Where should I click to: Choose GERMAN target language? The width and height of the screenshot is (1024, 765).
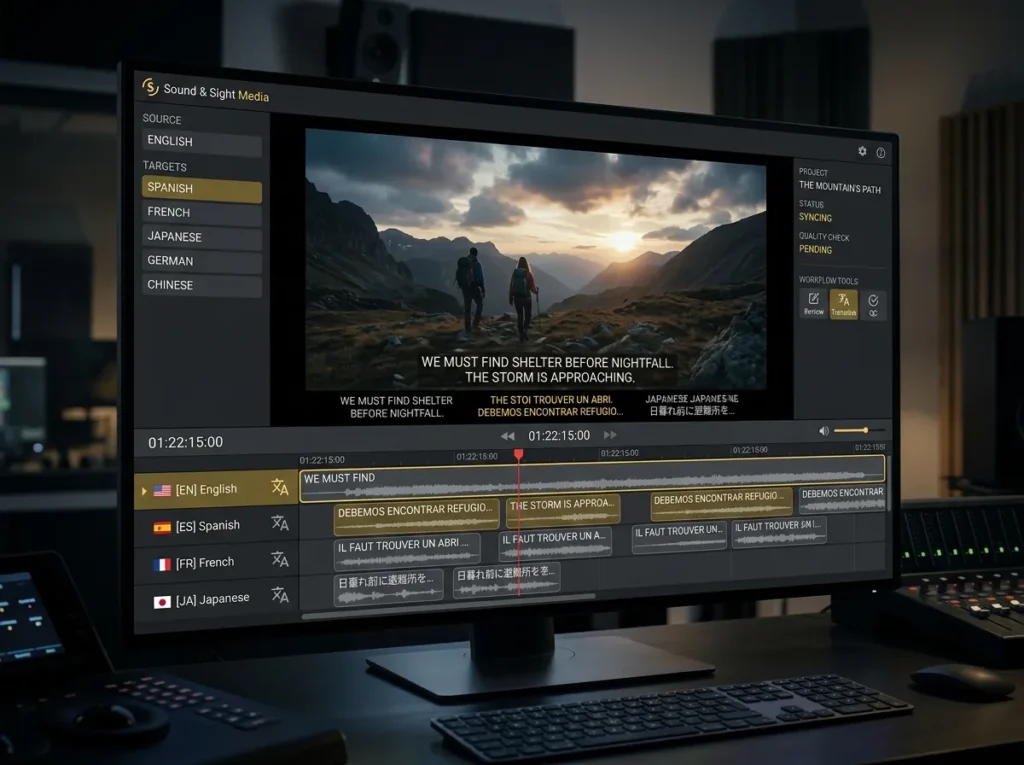tap(202, 261)
